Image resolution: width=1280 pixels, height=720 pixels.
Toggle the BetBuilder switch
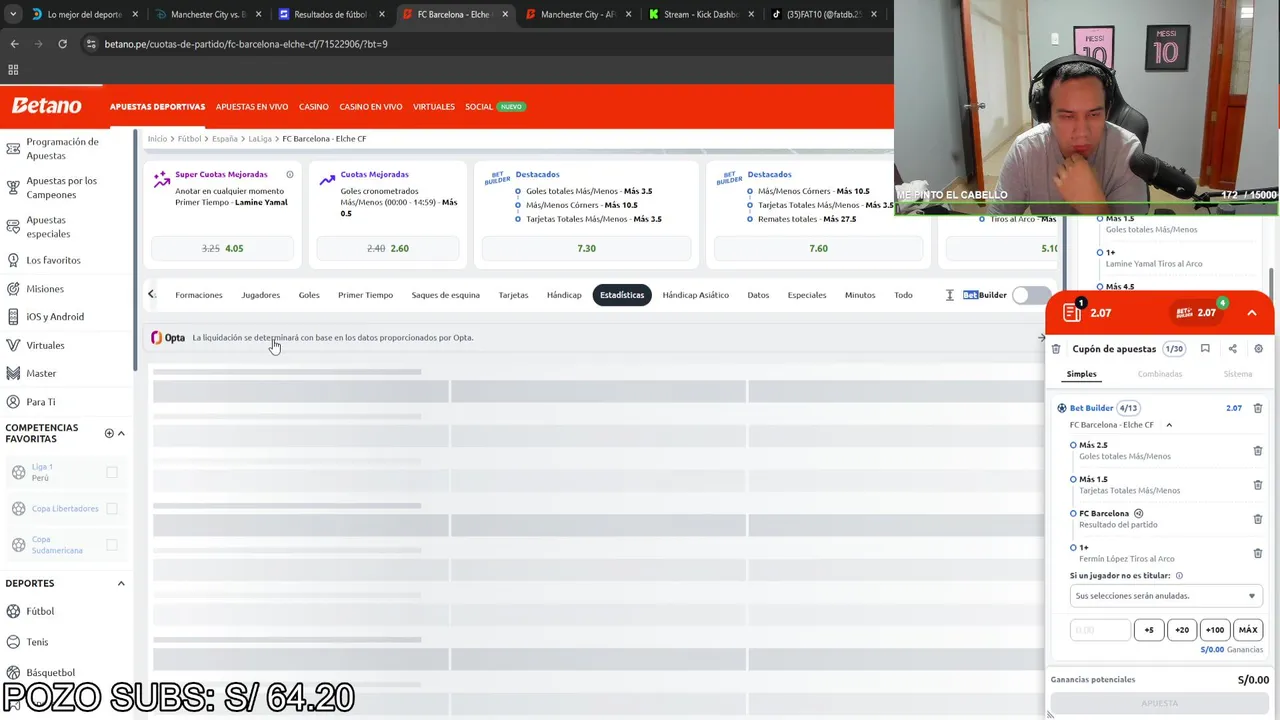coord(1030,295)
